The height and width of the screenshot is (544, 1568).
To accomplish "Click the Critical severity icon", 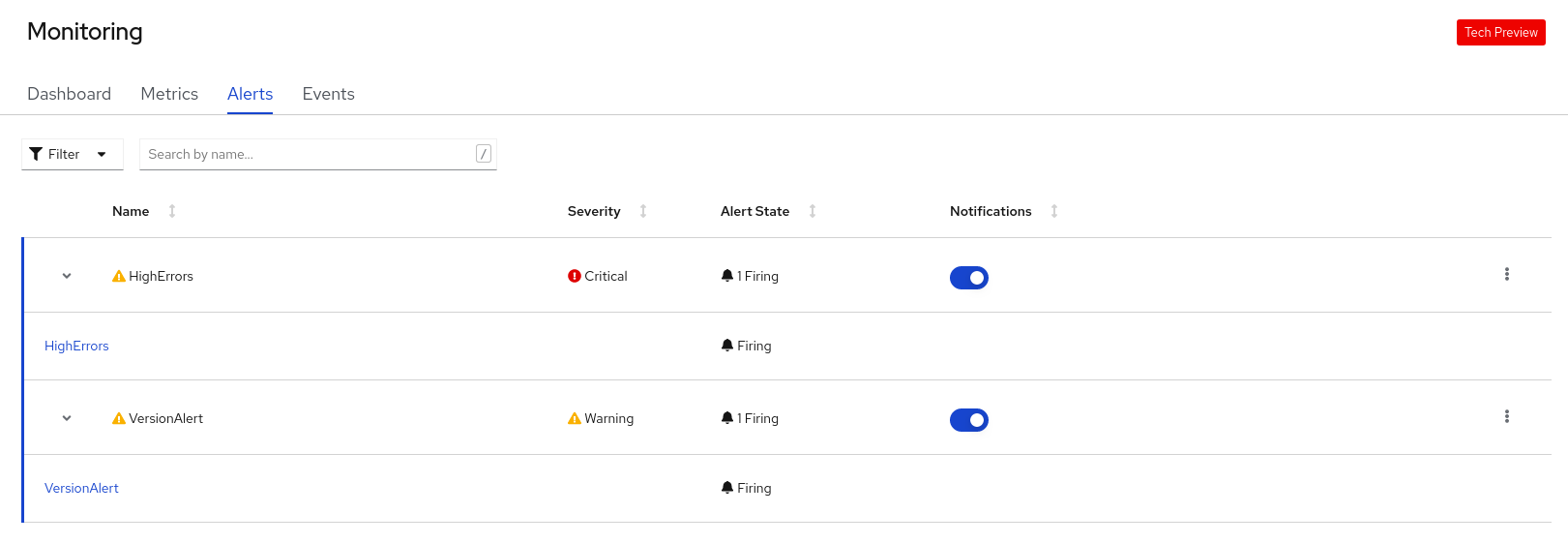I will tap(575, 276).
